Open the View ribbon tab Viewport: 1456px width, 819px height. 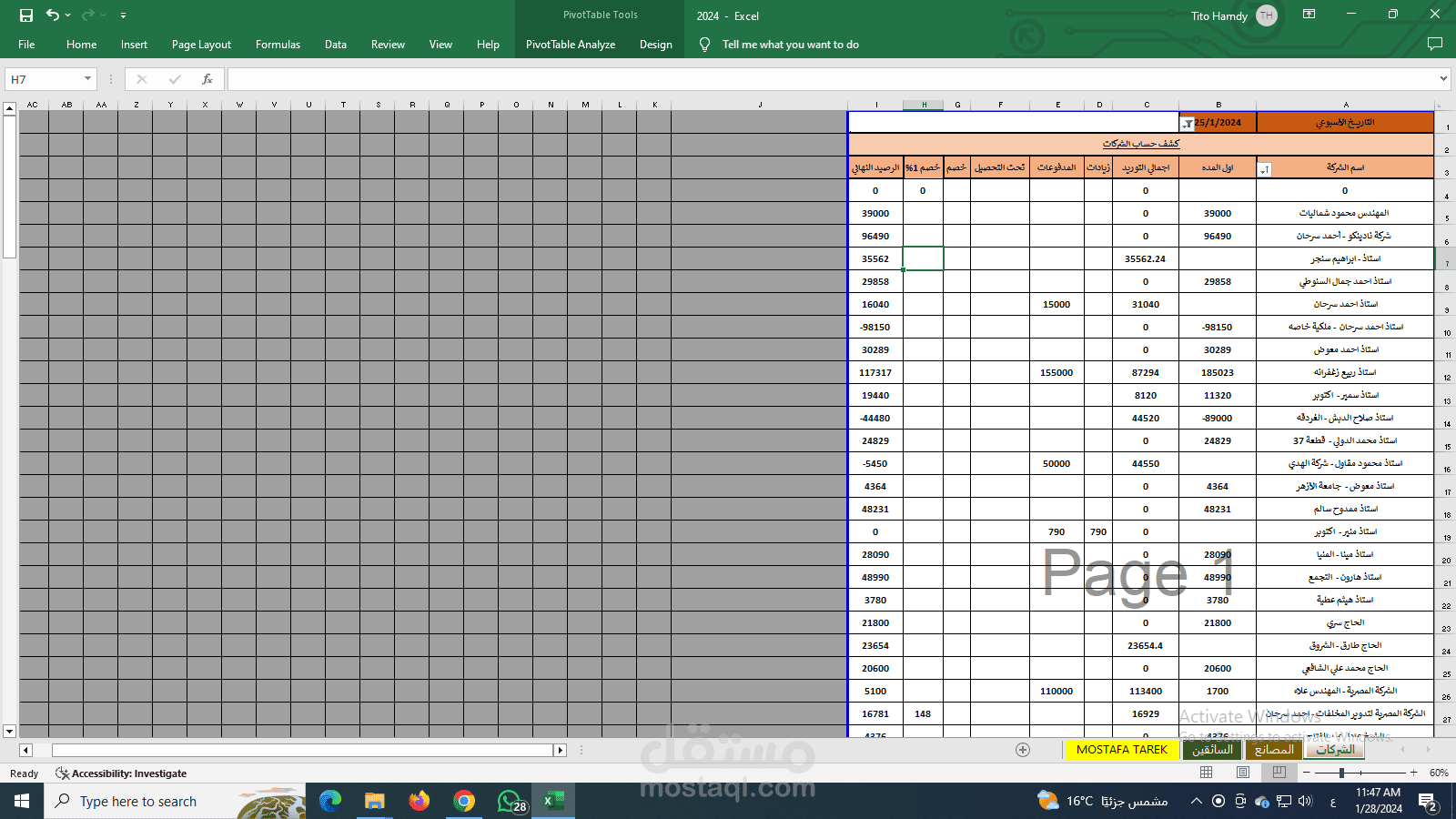tap(440, 45)
